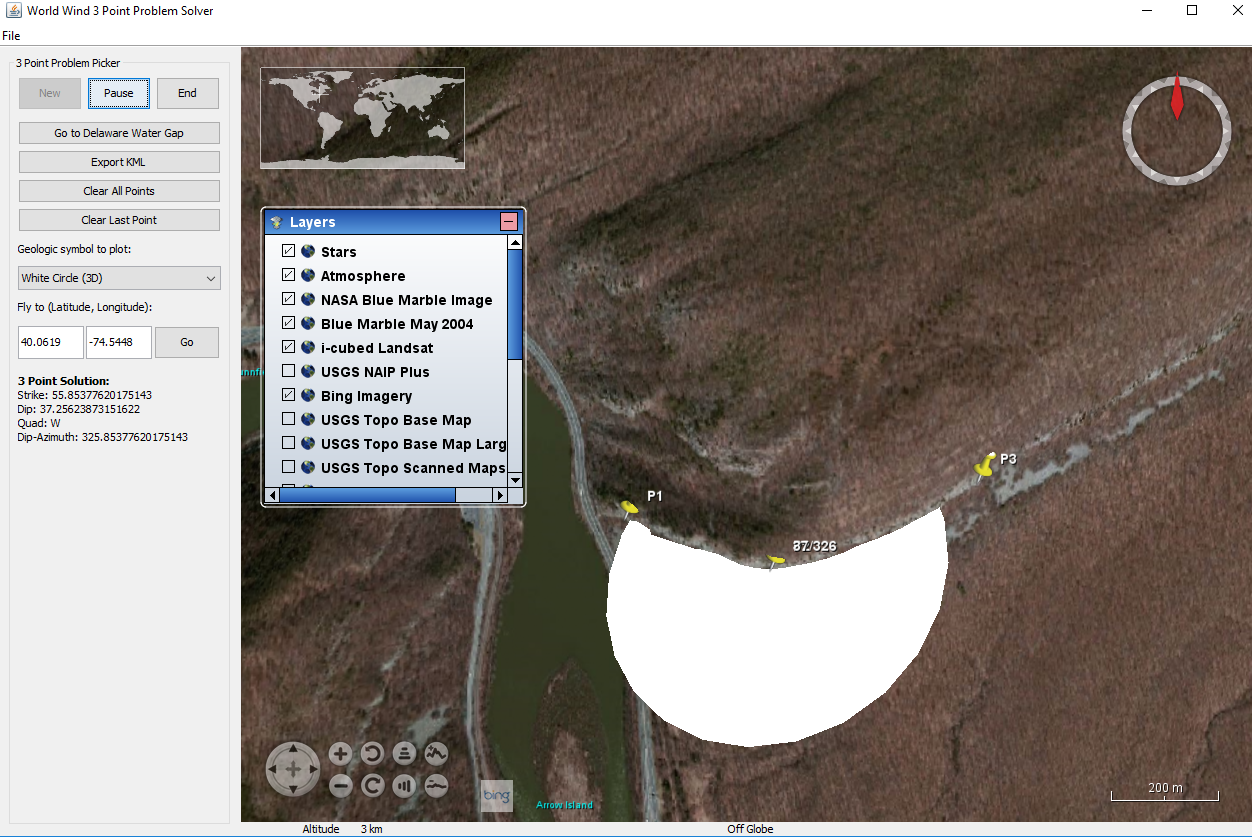Uncheck the Stars layer checkbox
This screenshot has width=1252, height=837.
click(x=288, y=251)
